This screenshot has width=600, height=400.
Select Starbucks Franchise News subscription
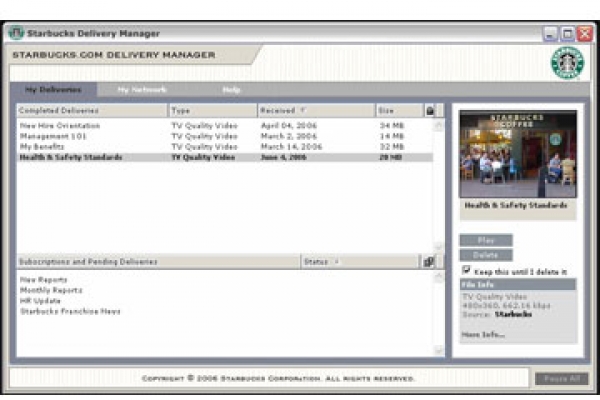click(70, 311)
